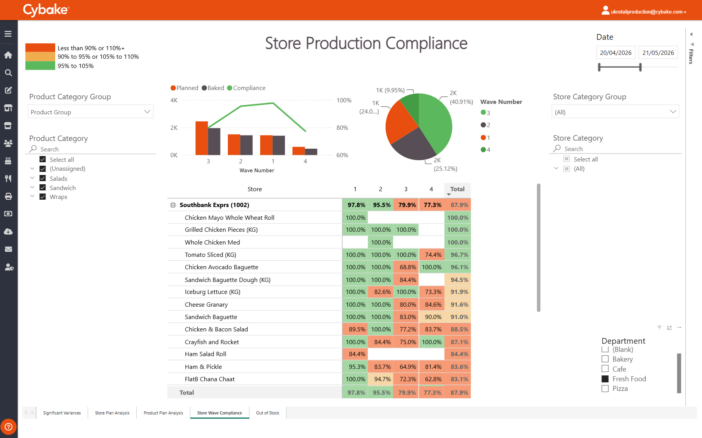Check the Bakery department checkbox
The width and height of the screenshot is (702, 438).
(605, 359)
